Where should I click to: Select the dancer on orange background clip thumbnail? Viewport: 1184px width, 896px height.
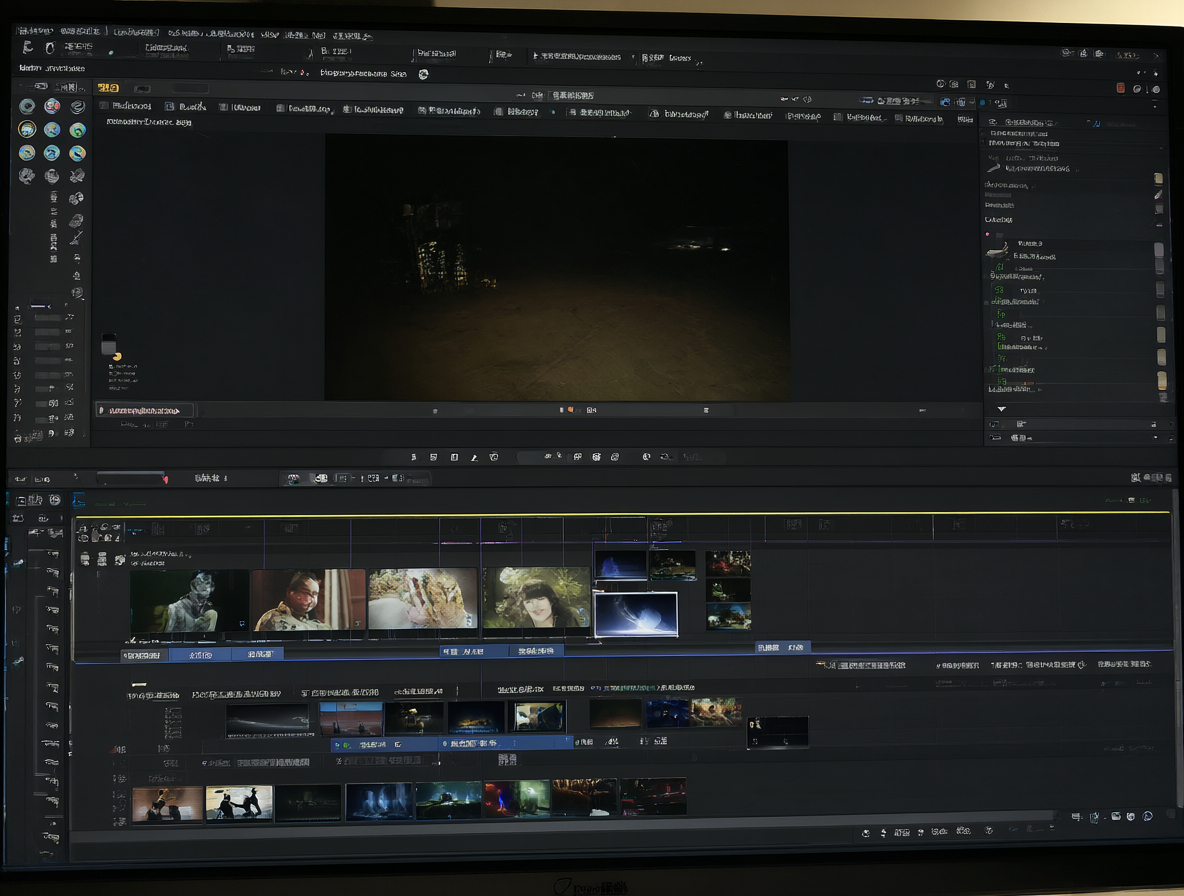click(168, 803)
